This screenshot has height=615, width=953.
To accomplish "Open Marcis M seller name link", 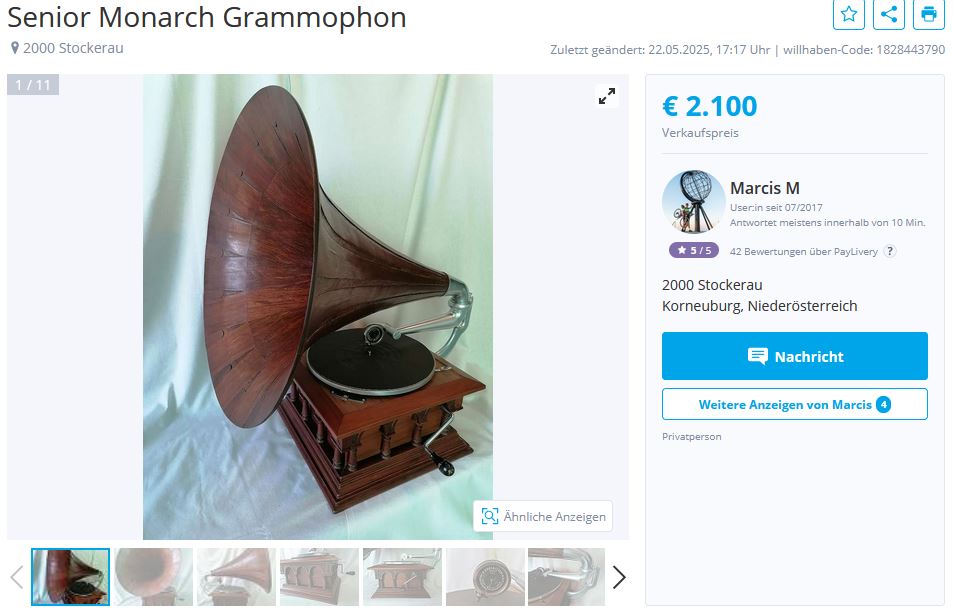I will point(765,188).
